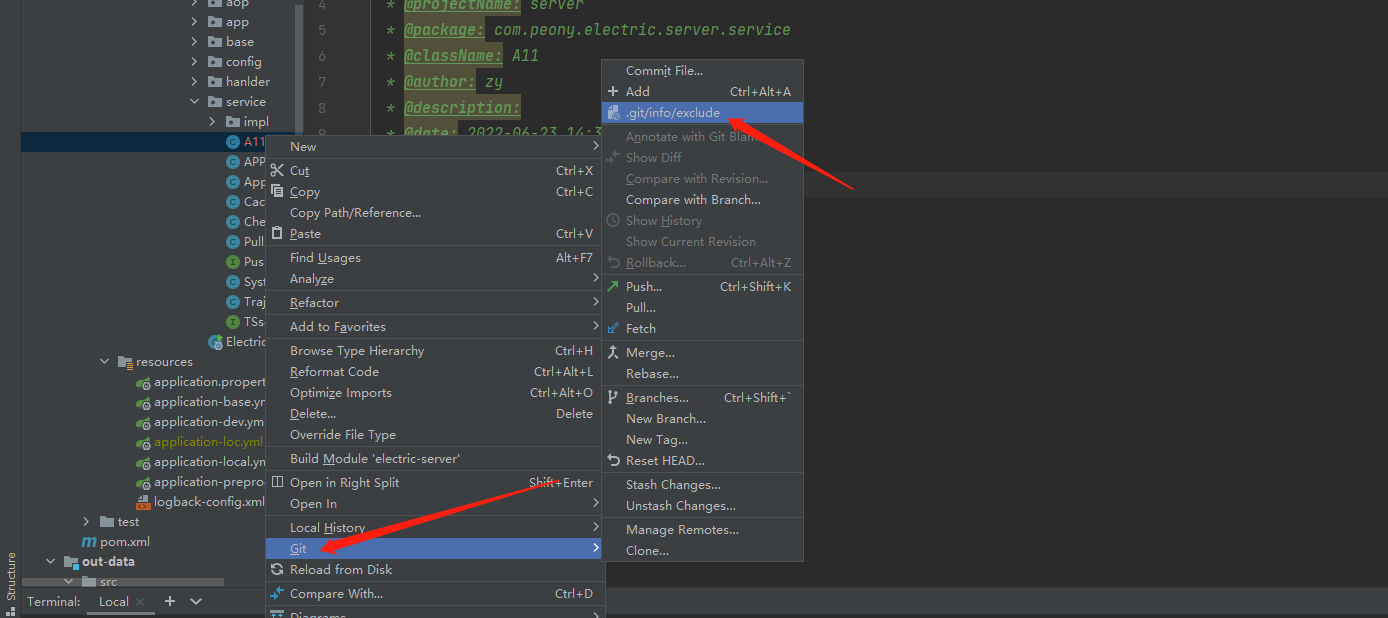The height and width of the screenshot is (618, 1388).
Task: Open the Local History submenu
Action: [x=434, y=527]
